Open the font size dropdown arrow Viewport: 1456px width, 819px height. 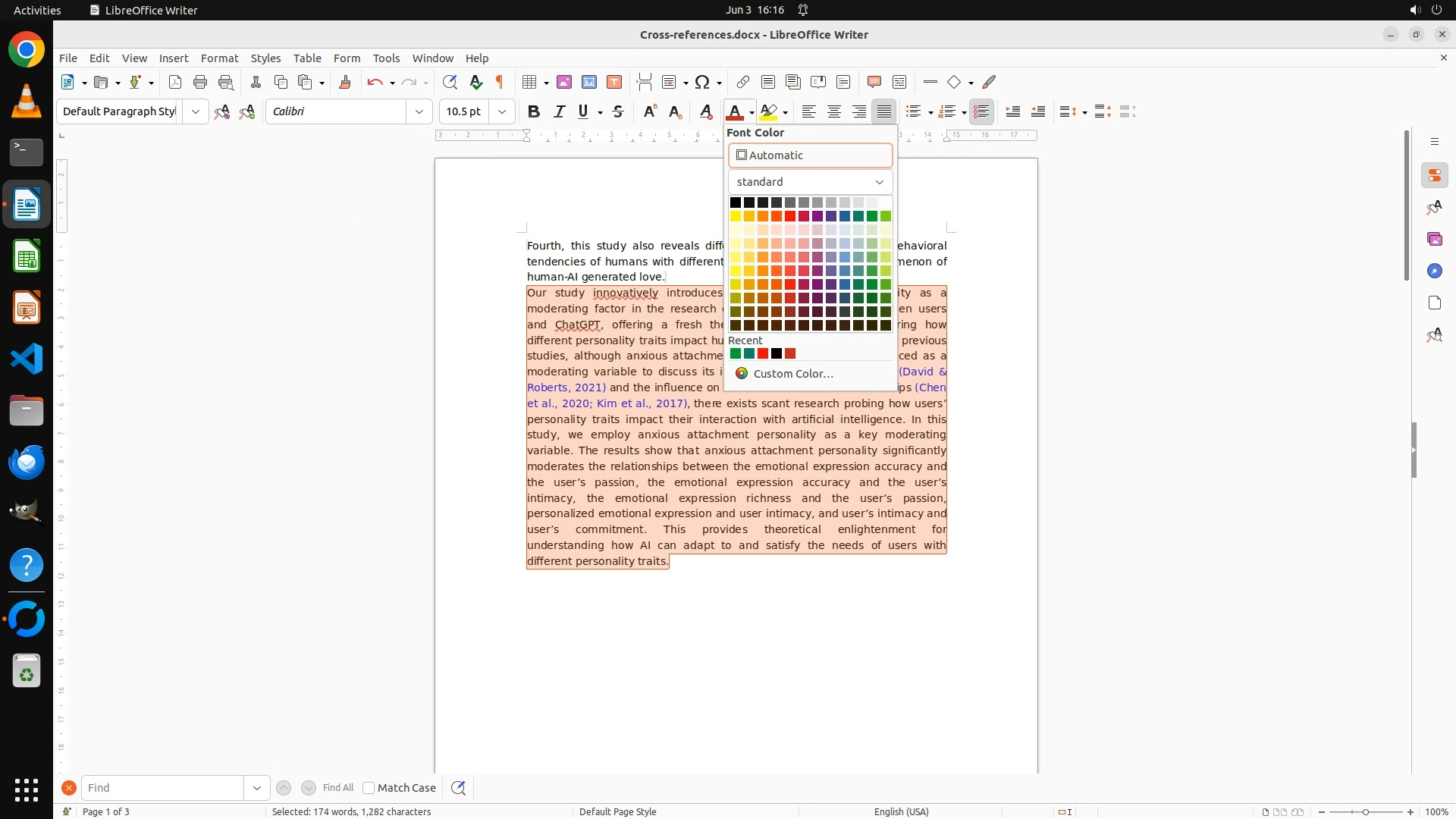502,111
